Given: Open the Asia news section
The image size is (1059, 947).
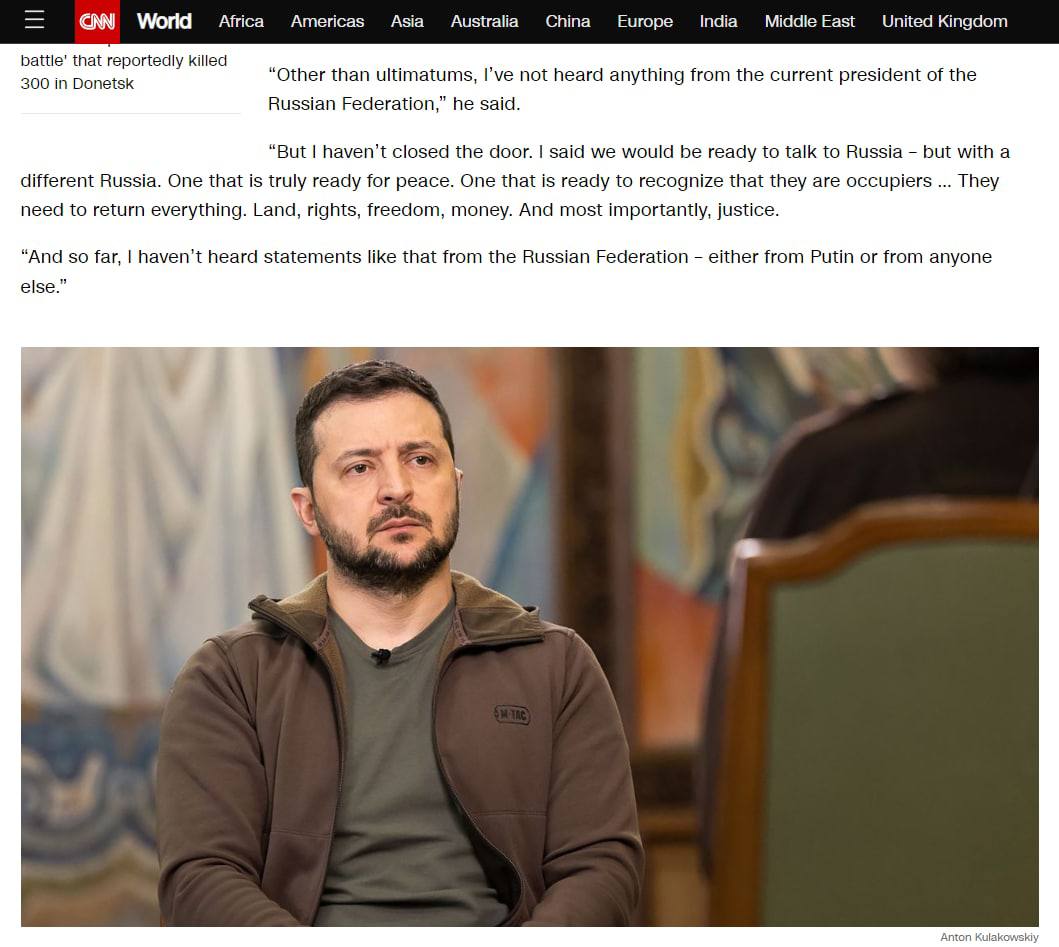Looking at the screenshot, I should point(407,21).
